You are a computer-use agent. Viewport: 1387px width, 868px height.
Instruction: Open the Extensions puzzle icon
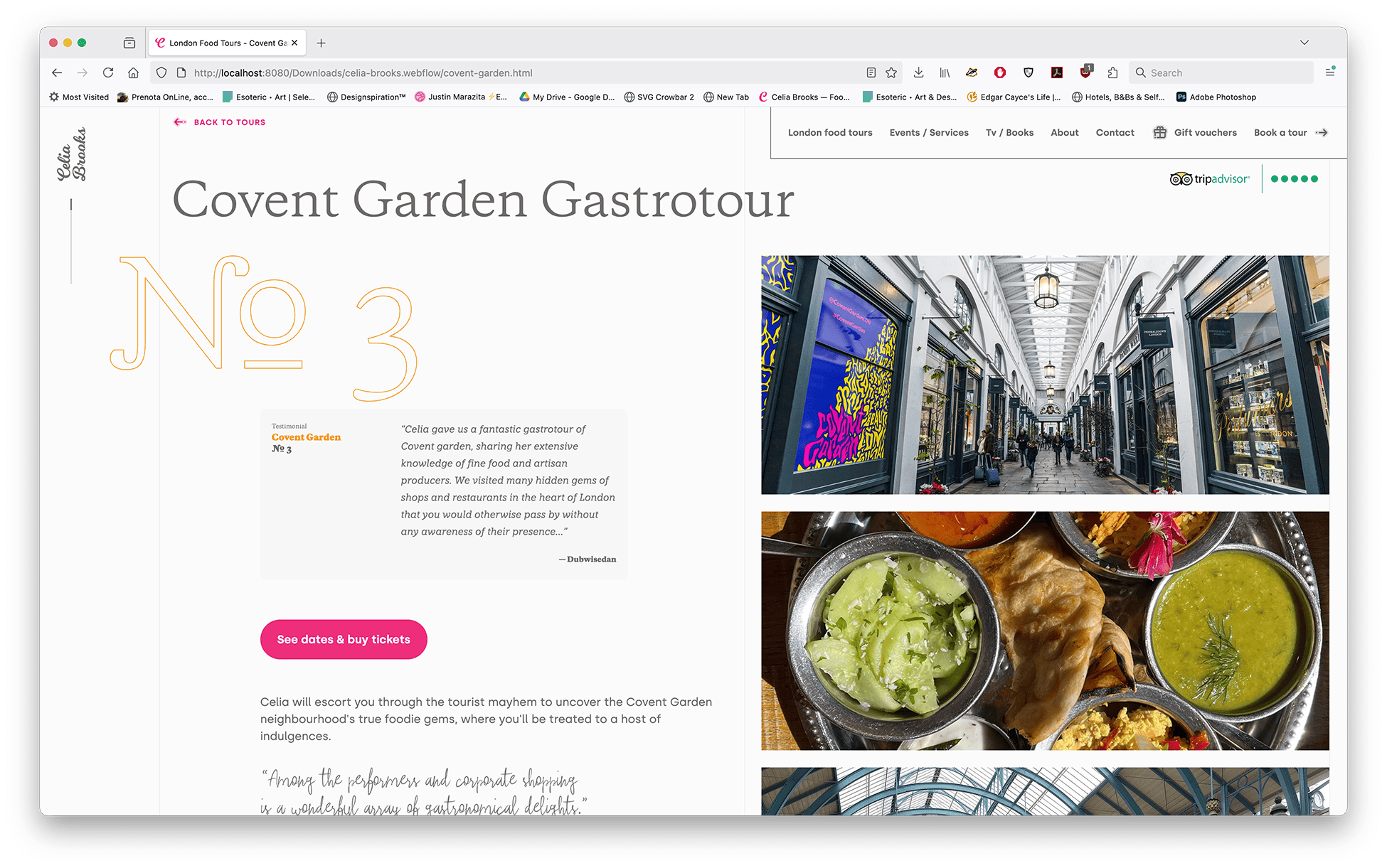1112,73
